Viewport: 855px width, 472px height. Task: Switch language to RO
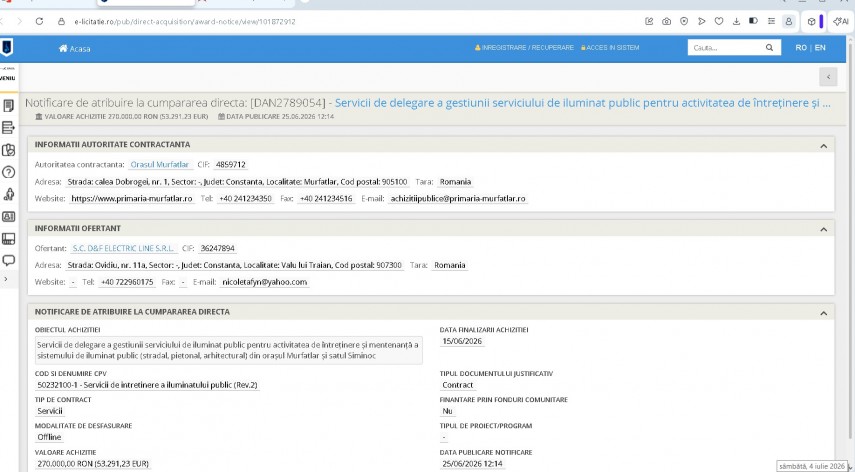click(x=800, y=47)
